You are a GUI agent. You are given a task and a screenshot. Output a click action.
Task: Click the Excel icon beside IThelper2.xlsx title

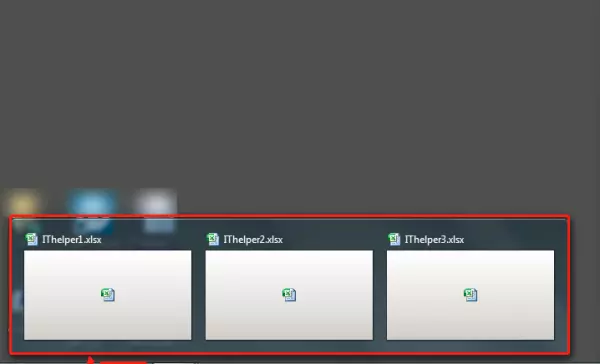pos(213,240)
